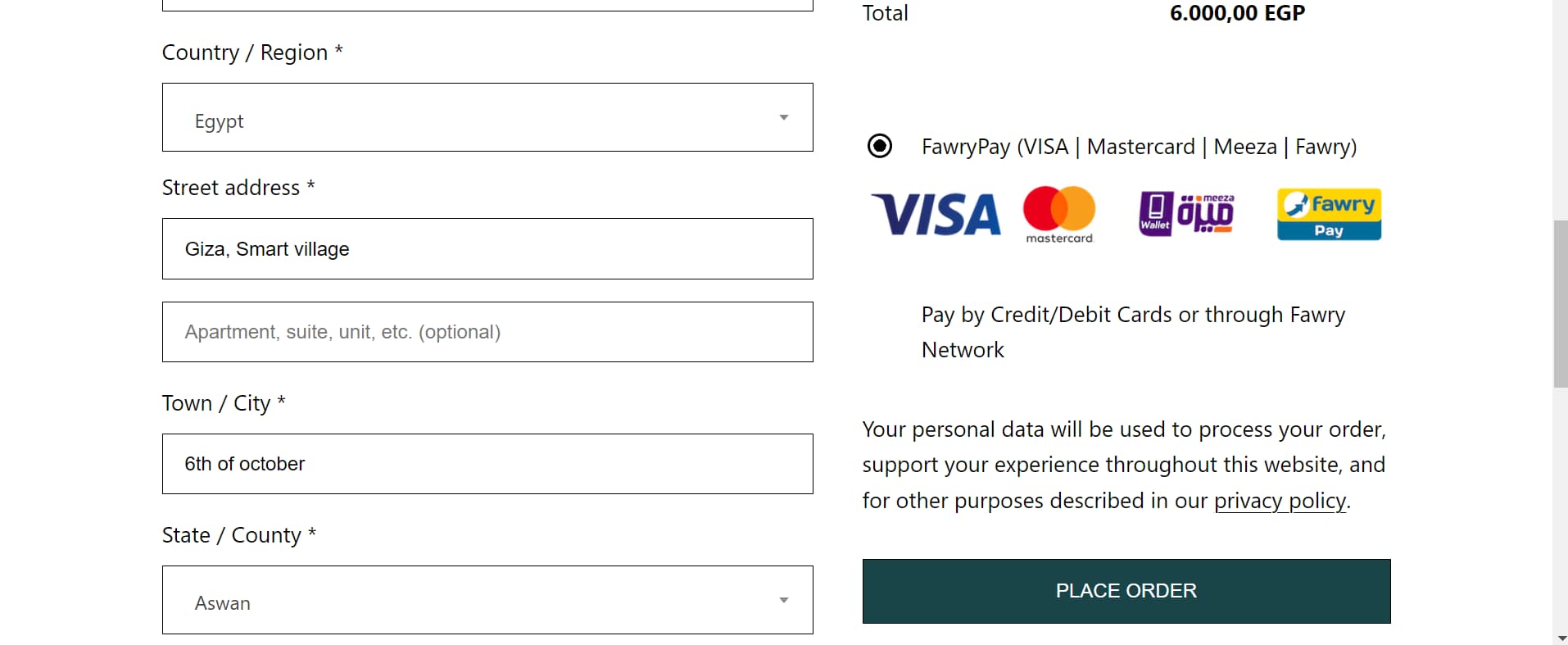Open the Country / Region dropdown showing Egypt
1568x645 pixels.
tap(487, 117)
